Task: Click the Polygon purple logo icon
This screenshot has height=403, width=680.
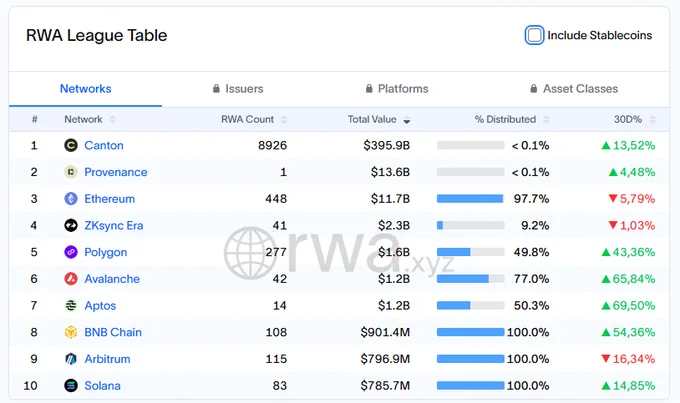Action: (x=71, y=252)
